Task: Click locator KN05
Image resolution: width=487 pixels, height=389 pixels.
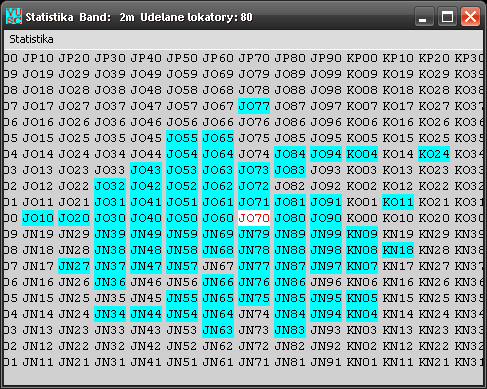Action: pyautogui.click(x=362, y=298)
